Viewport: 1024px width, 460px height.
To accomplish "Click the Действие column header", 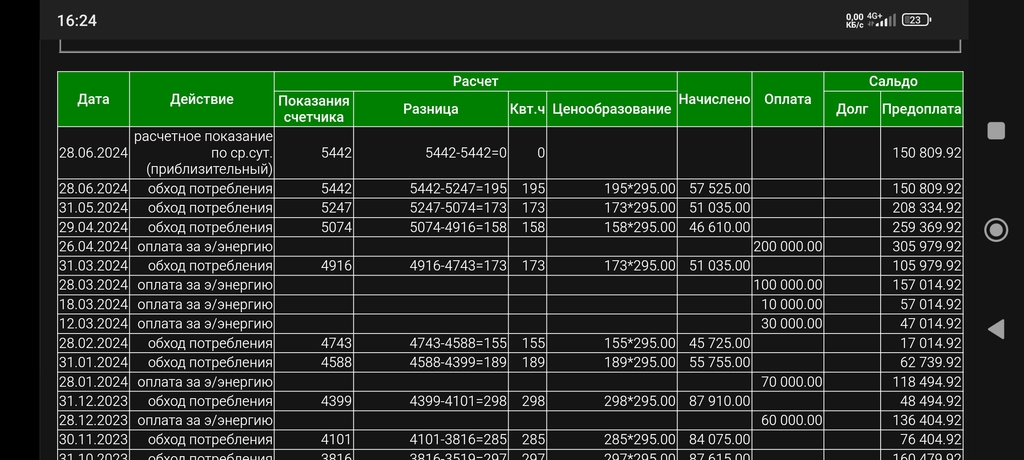I will click(x=202, y=99).
